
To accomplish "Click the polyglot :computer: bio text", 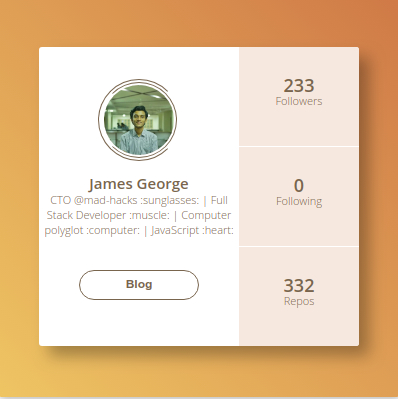I will pos(92,230).
